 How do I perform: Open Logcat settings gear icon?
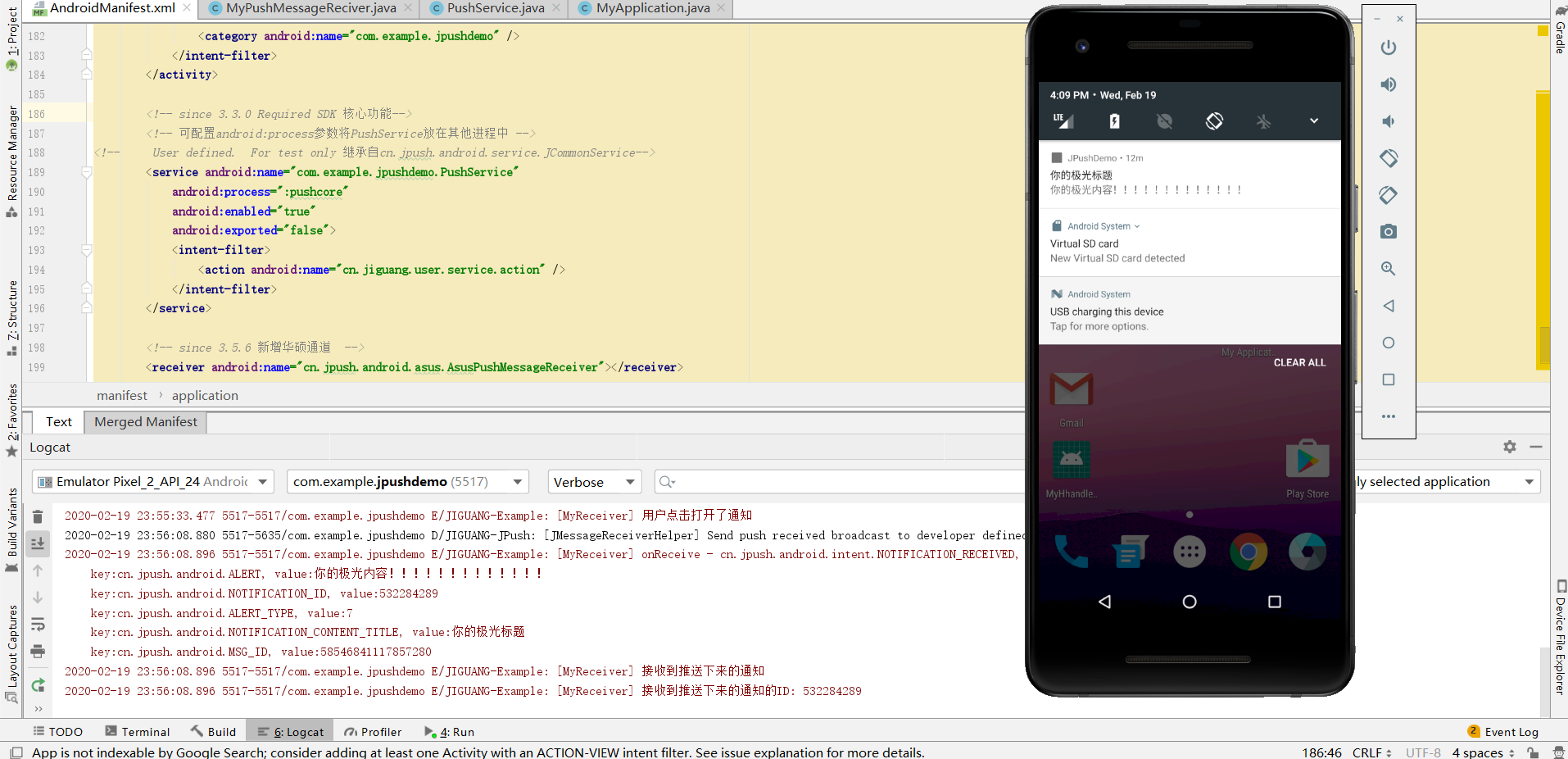1509,447
